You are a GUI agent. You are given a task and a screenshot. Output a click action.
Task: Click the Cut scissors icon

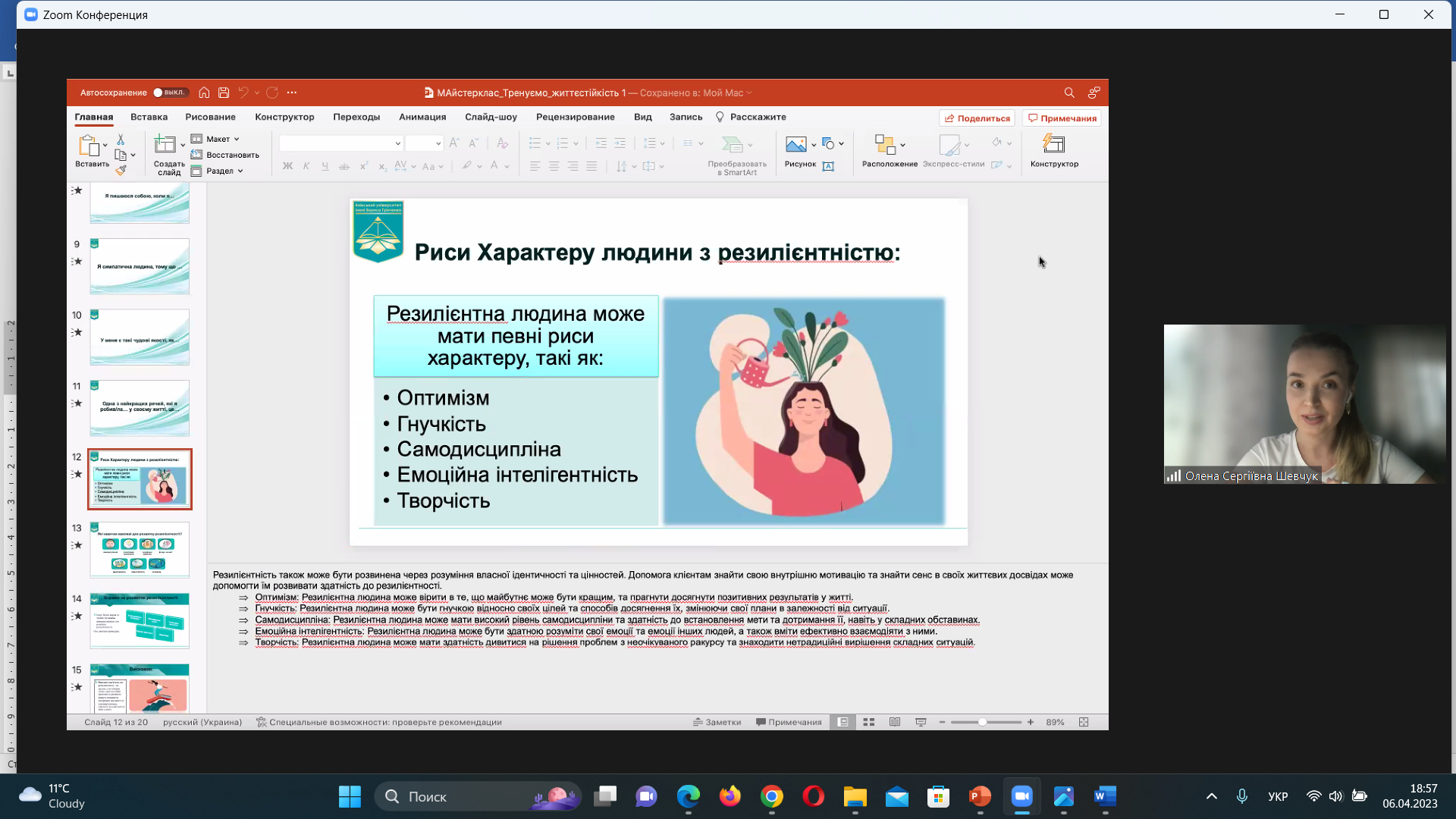121,140
